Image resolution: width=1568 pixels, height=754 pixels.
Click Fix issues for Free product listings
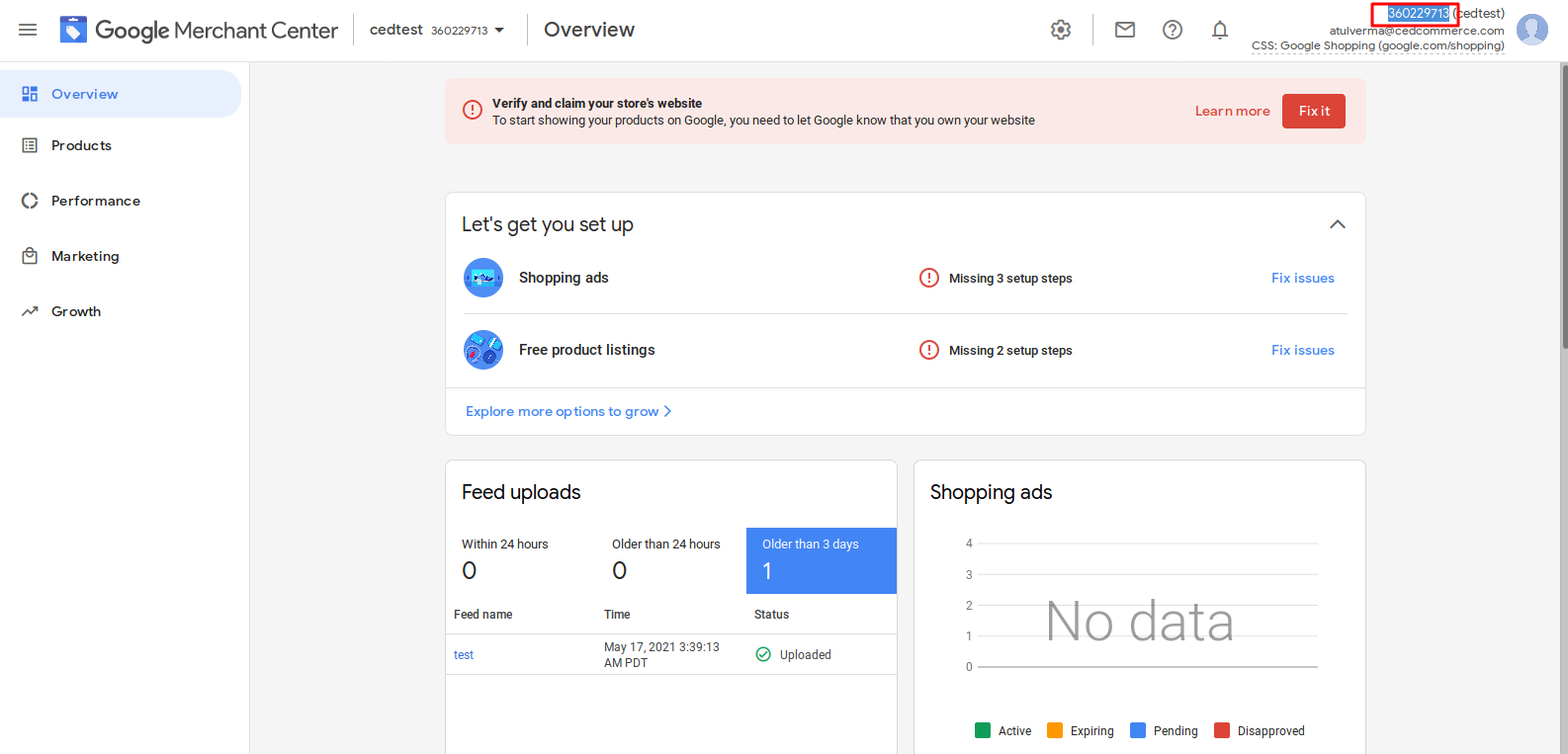(1303, 350)
